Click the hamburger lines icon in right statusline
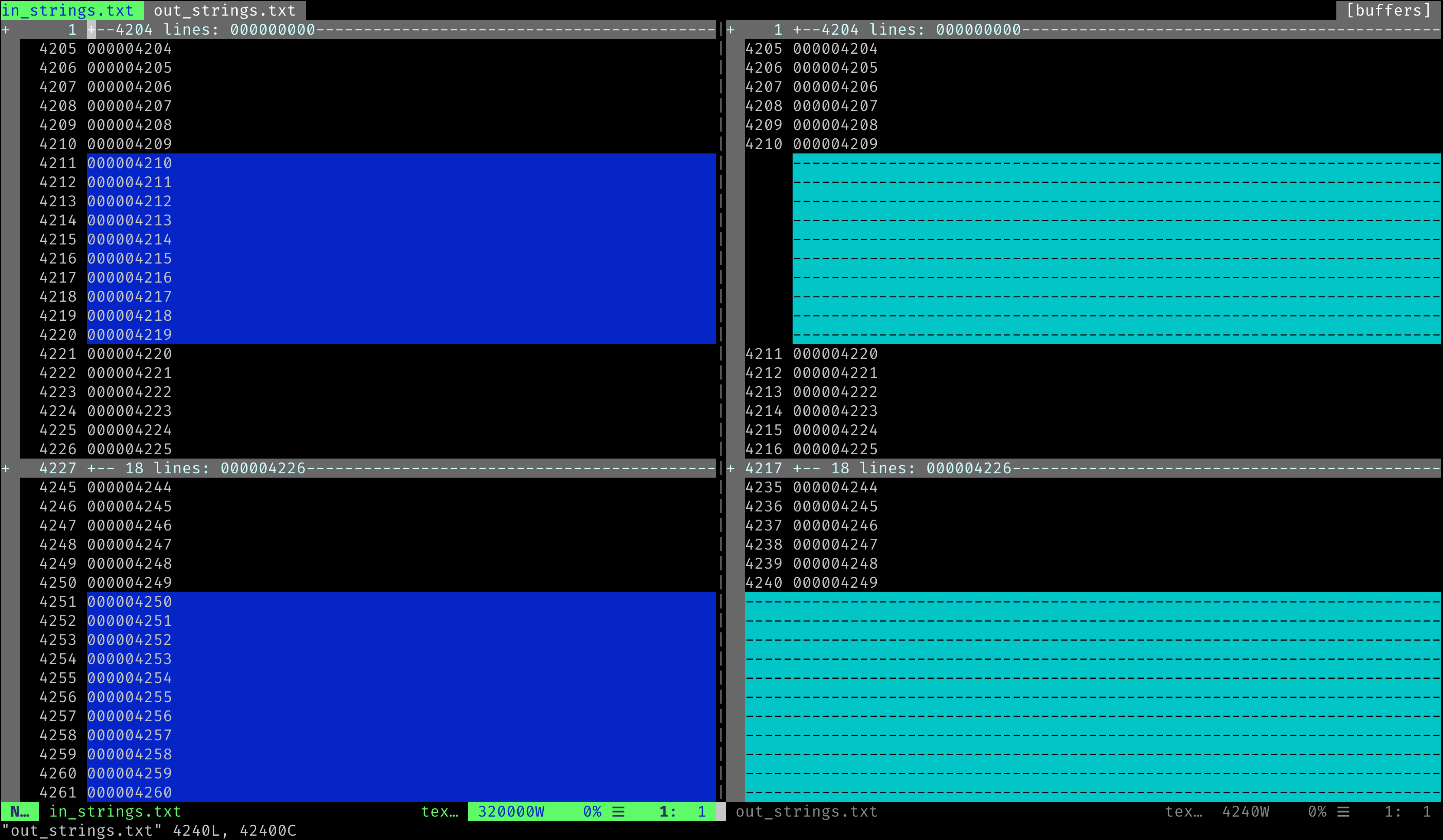Viewport: 1443px width, 840px height. 1343,811
